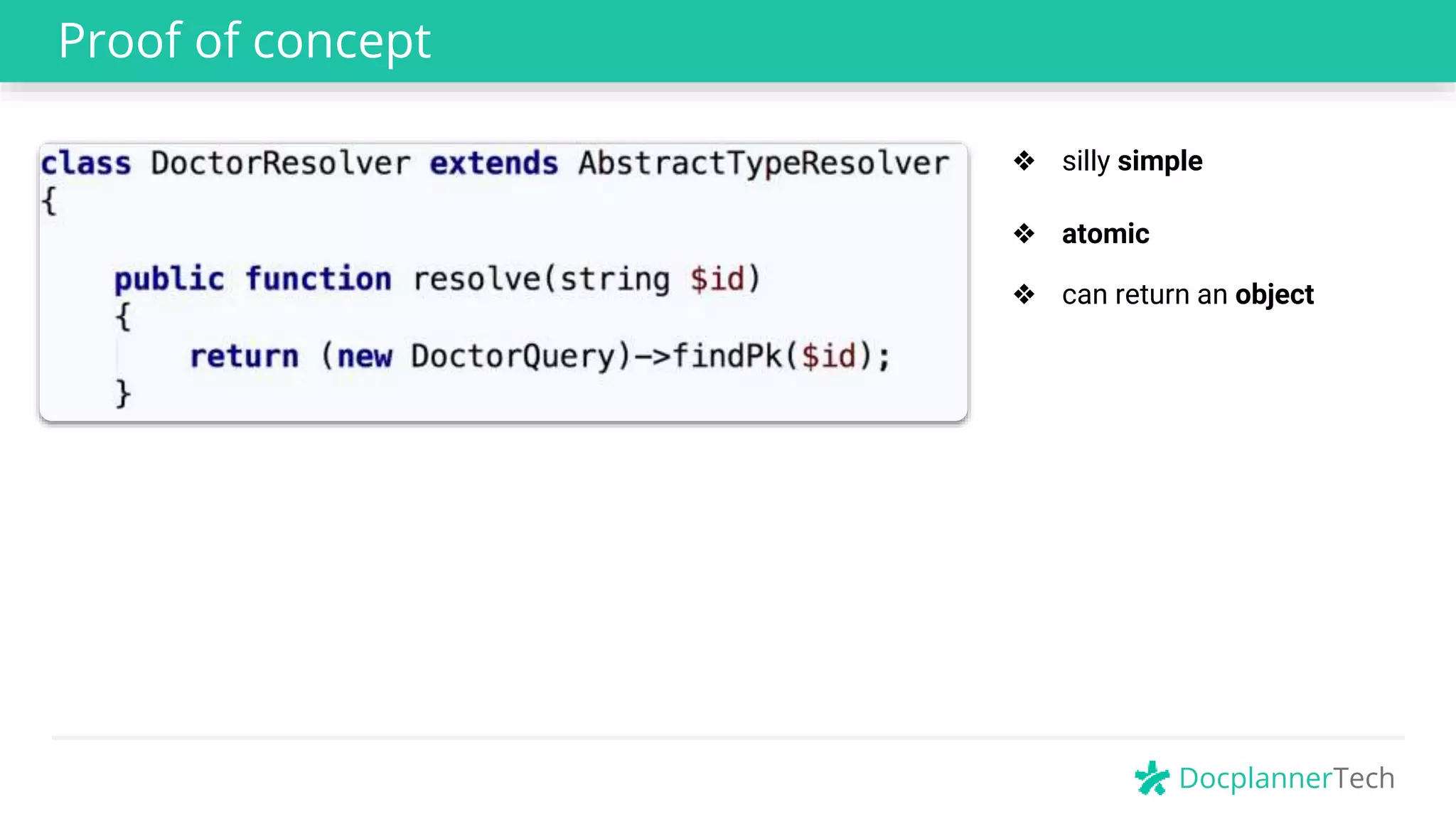Click the '$id' argument inside findPk
This screenshot has width=1456, height=819.
pyautogui.click(x=829, y=355)
